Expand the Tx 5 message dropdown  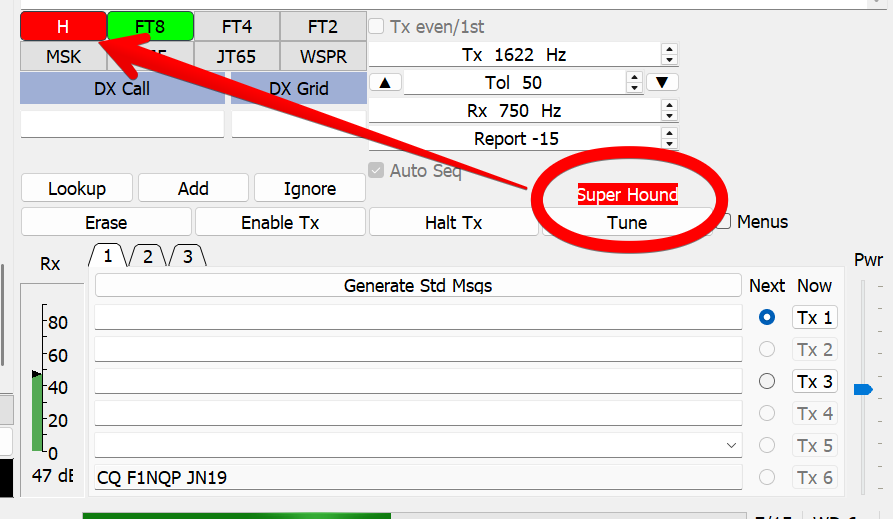[x=731, y=445]
